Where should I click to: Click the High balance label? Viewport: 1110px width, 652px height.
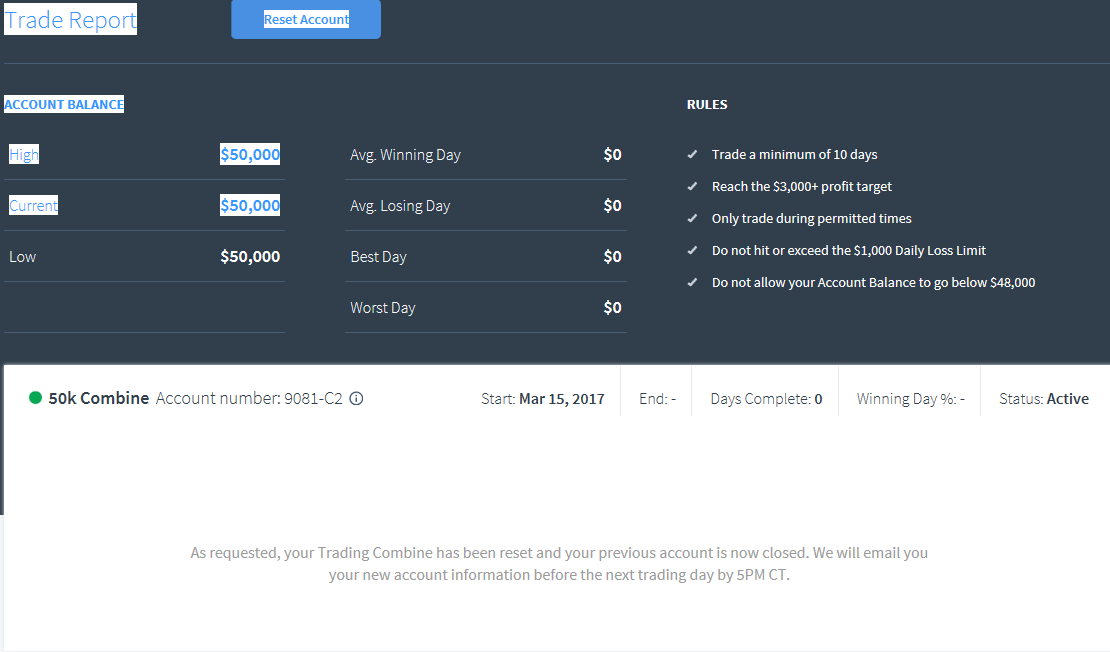23,154
